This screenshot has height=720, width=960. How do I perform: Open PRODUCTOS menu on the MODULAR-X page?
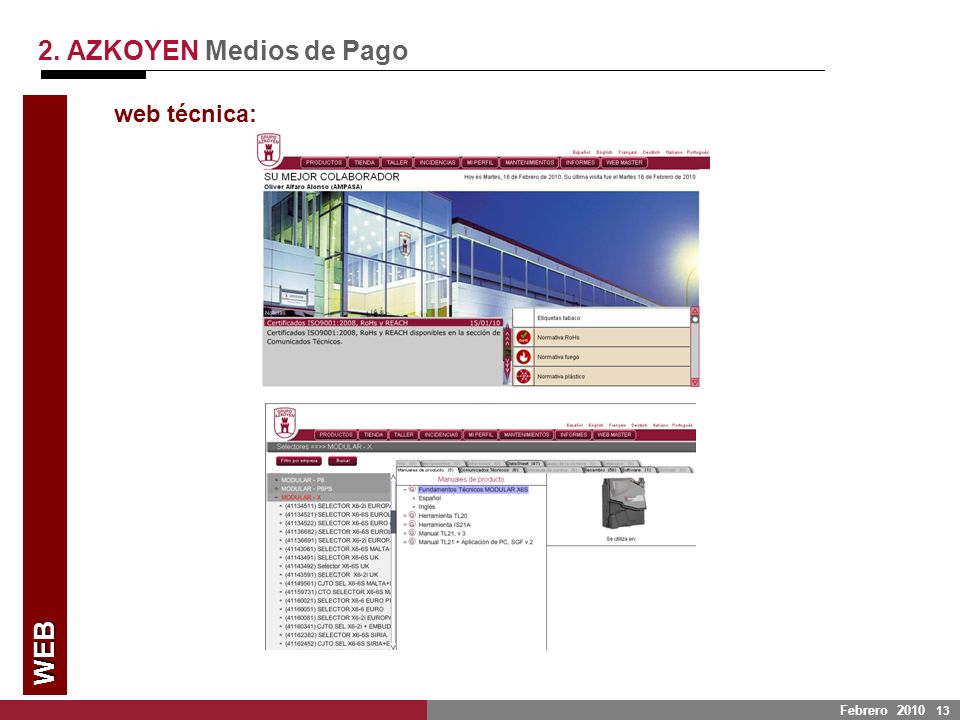point(336,435)
